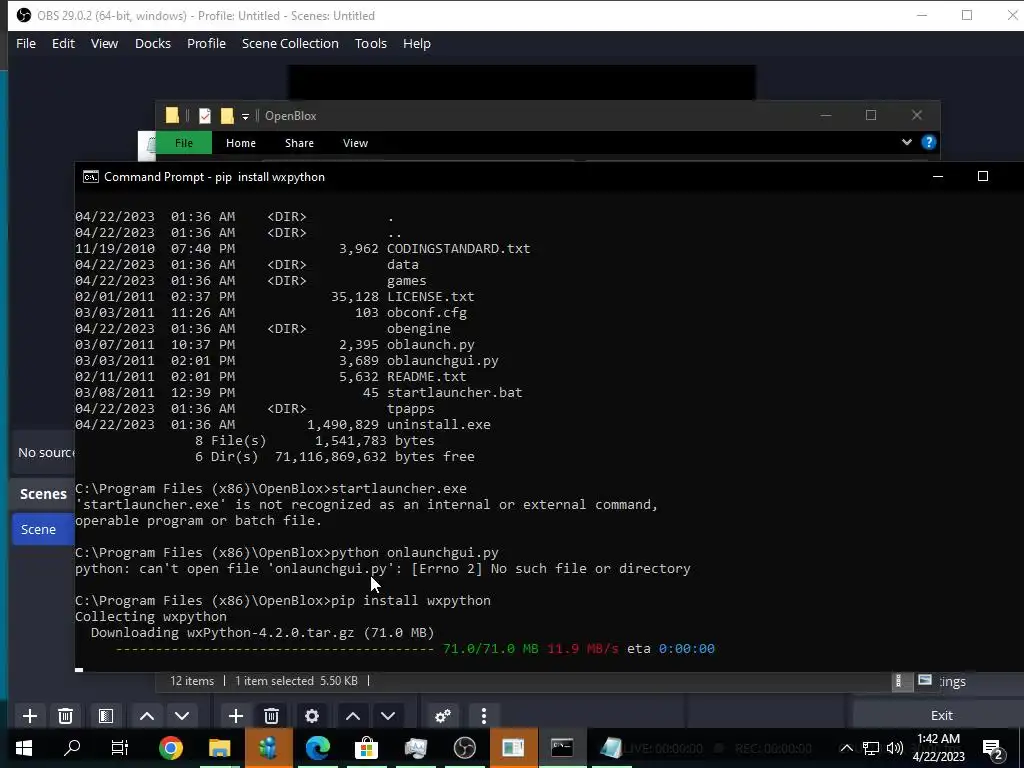
Task: Open Share ribbon tab in OpenBlox Explorer
Action: 299,143
